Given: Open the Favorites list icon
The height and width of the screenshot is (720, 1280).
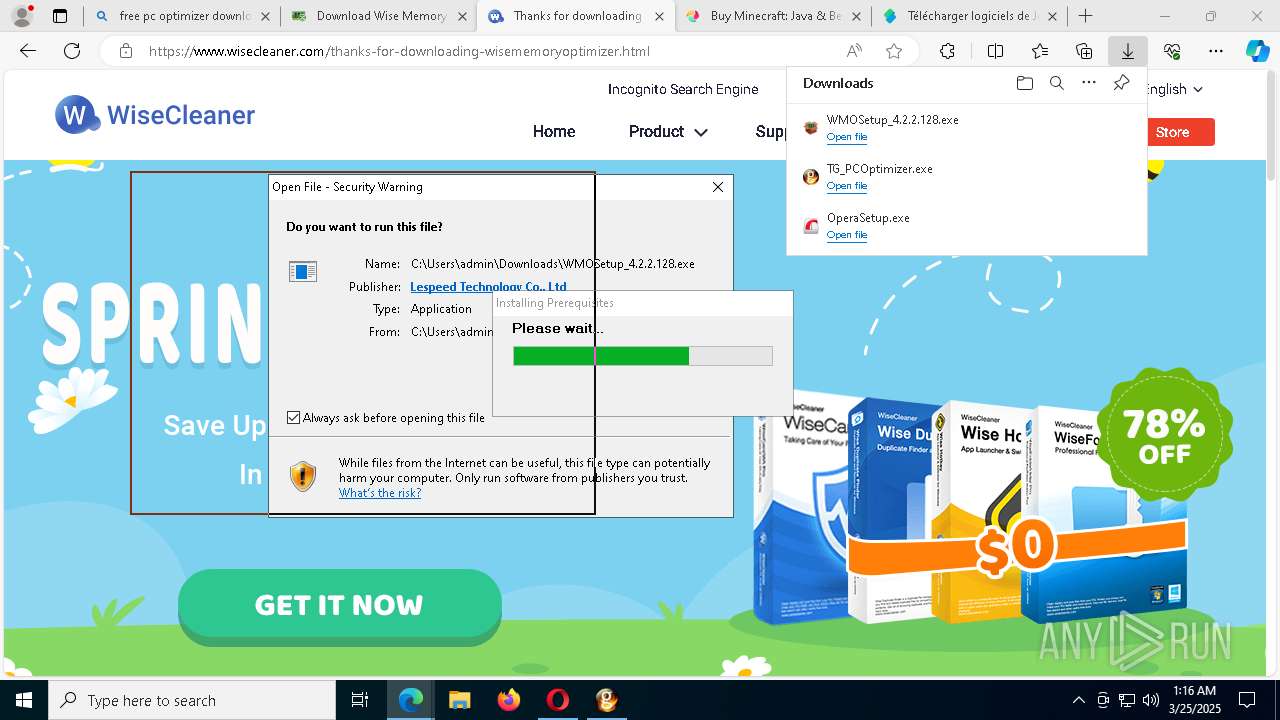Looking at the screenshot, I should (1040, 51).
